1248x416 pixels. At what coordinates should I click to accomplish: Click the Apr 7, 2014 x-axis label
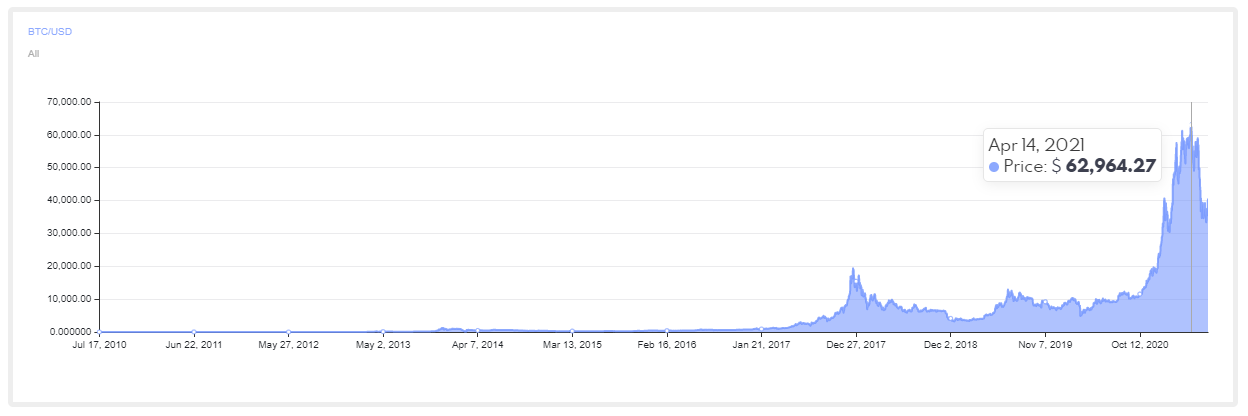pyautogui.click(x=478, y=344)
